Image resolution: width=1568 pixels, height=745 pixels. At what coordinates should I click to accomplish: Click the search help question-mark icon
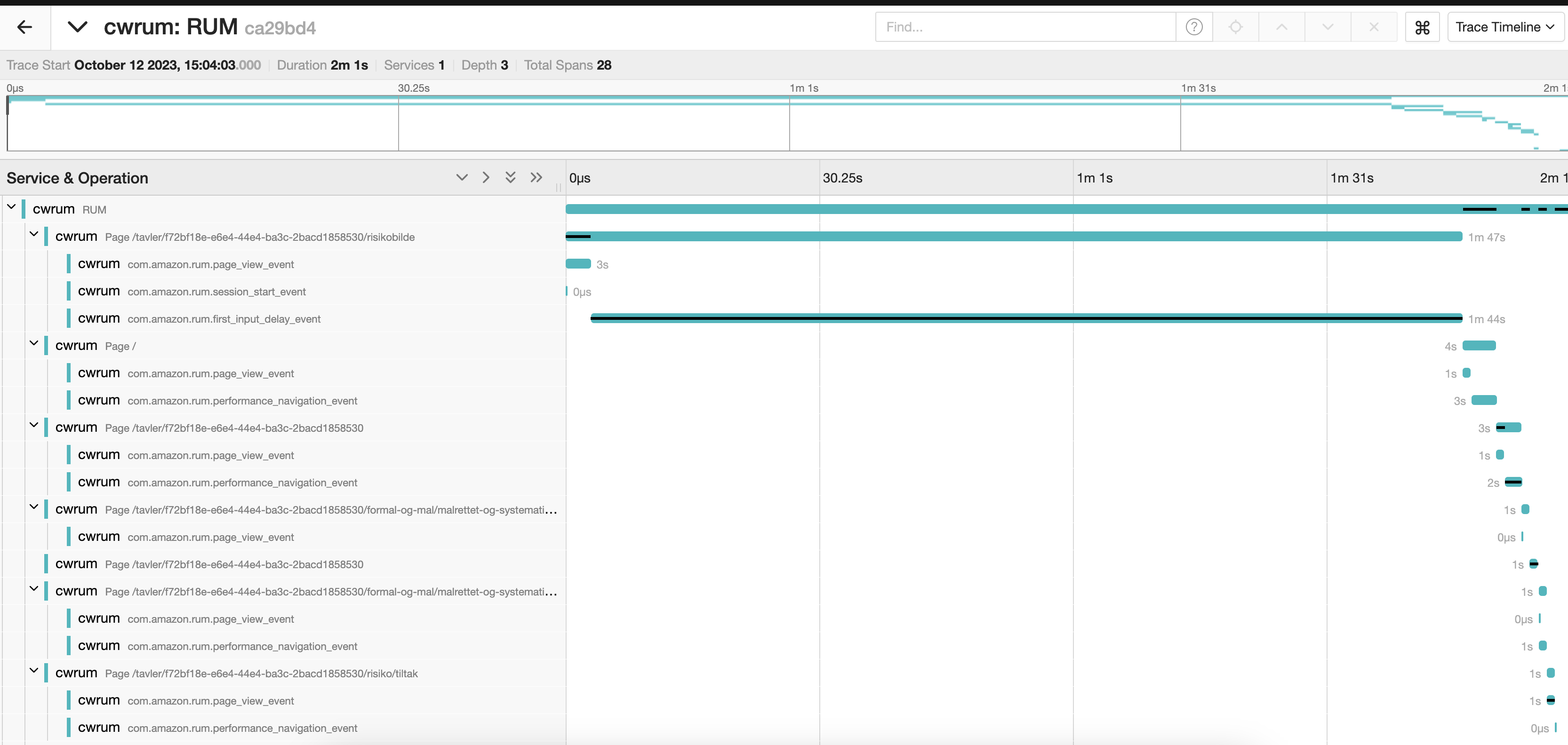1194,27
